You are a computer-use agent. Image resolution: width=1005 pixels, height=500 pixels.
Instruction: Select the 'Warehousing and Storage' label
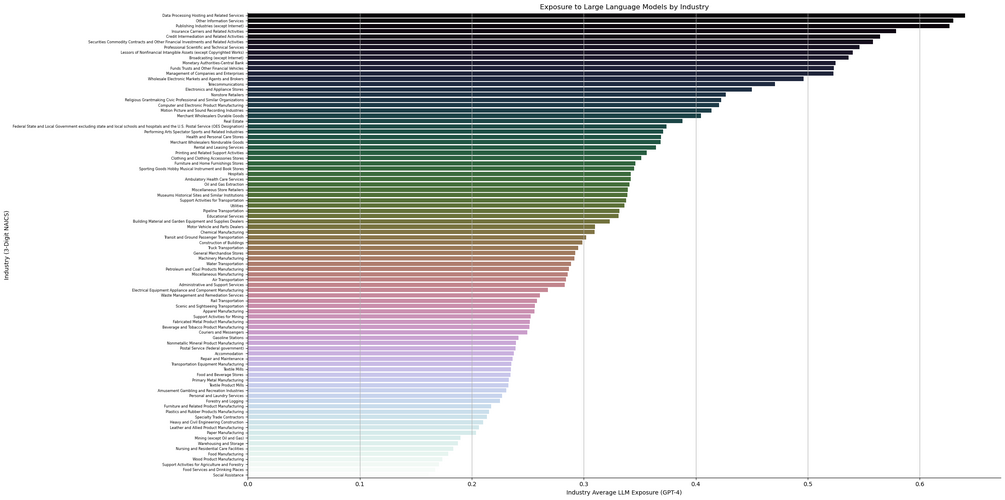point(222,444)
